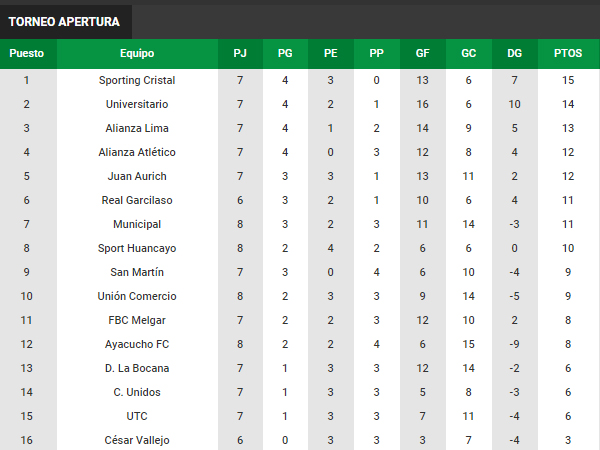Select the Torneo Apertura tab
The image size is (600, 450).
tap(64, 22)
